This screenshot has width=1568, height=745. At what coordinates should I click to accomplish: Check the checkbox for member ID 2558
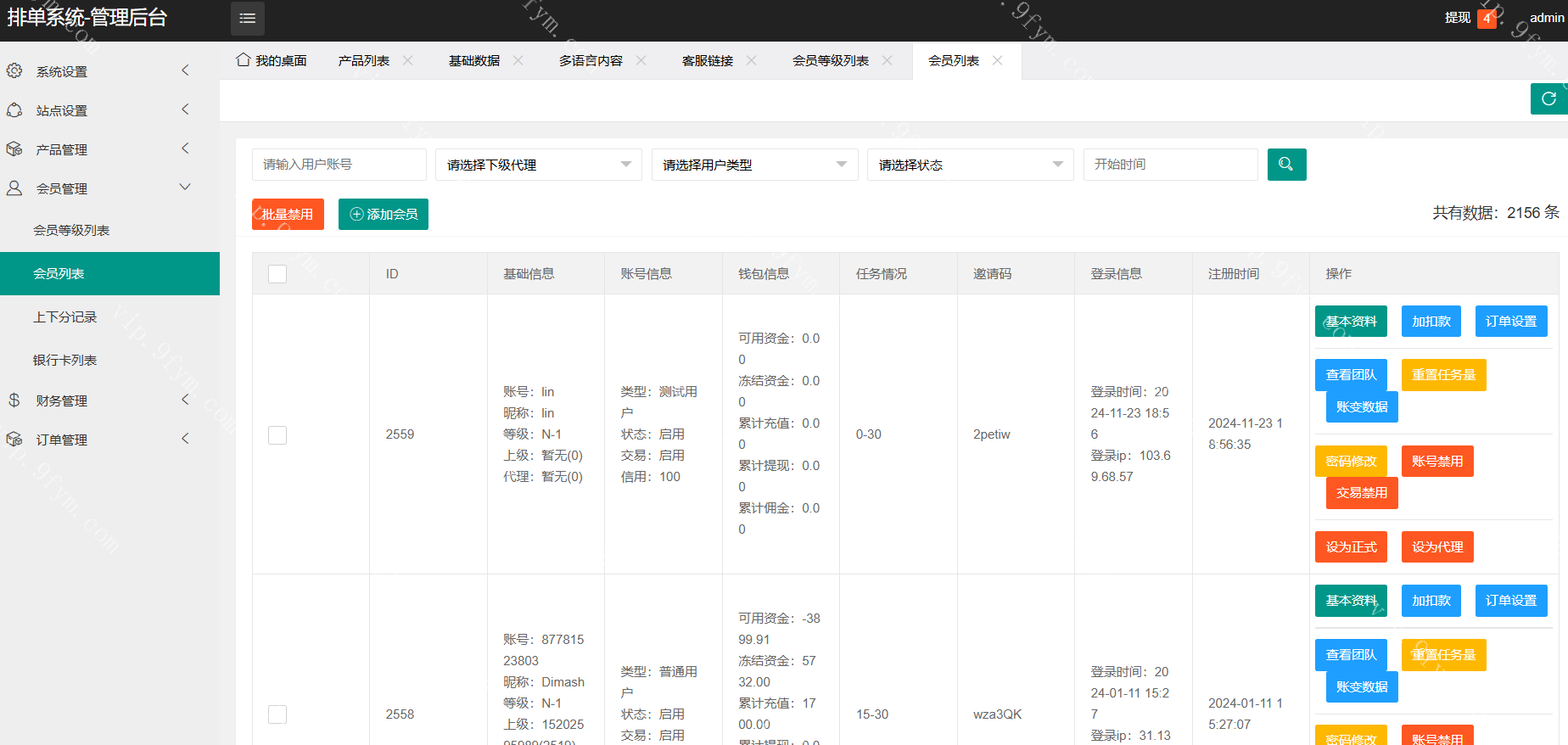point(277,714)
